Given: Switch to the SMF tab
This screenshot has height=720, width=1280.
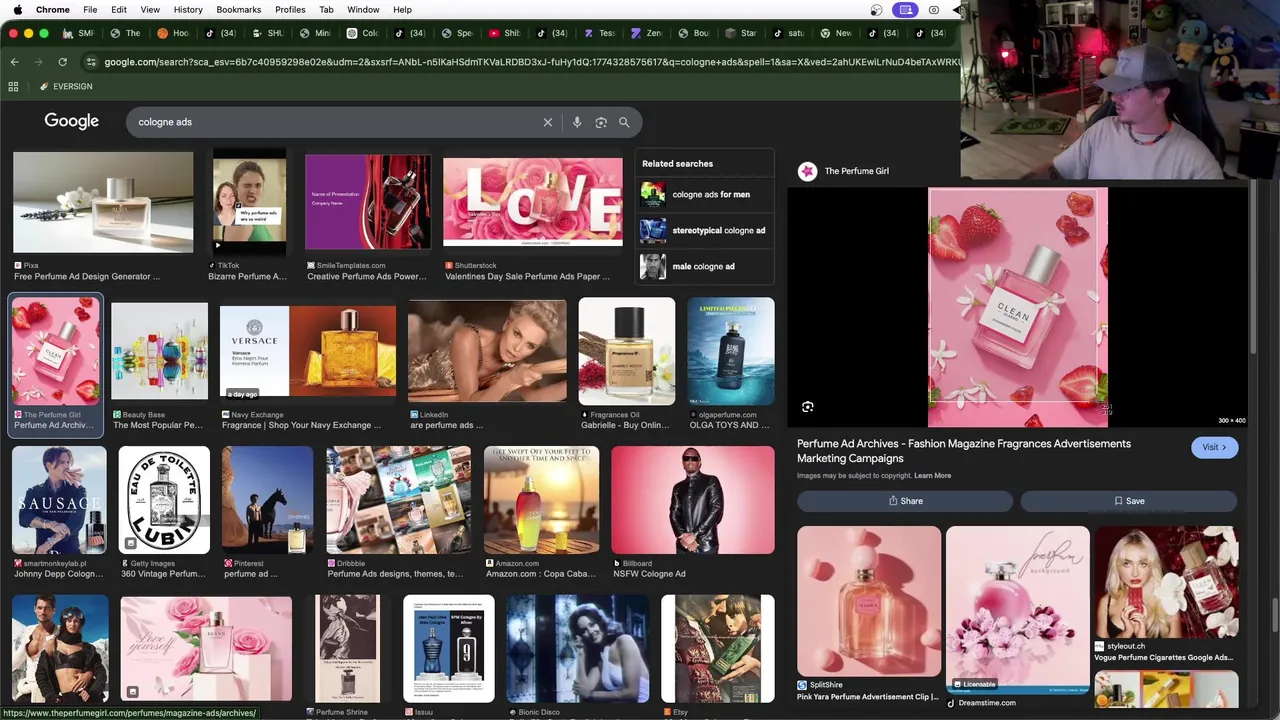Looking at the screenshot, I should coord(78,33).
